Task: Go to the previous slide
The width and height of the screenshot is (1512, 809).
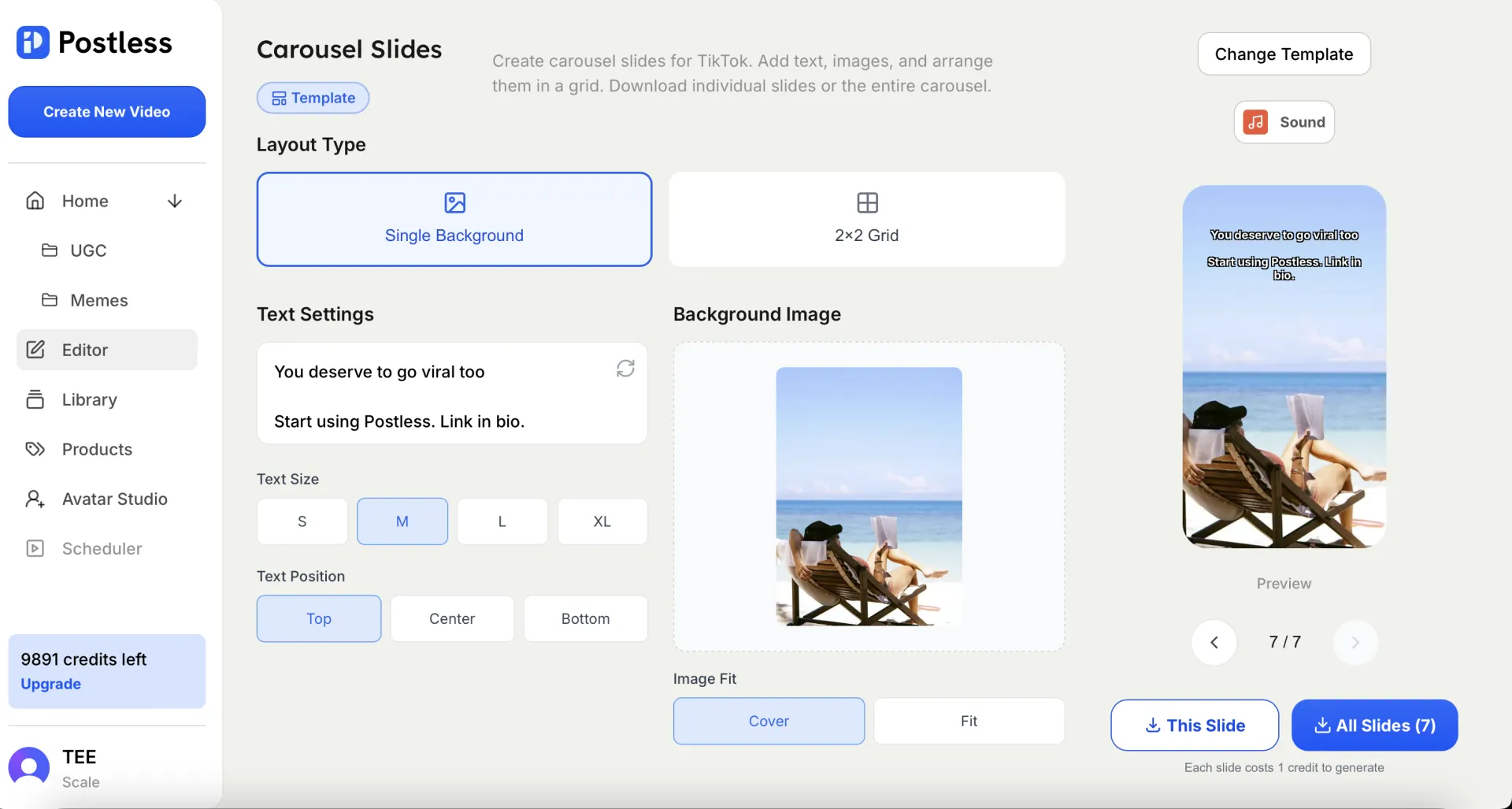Action: [1214, 642]
